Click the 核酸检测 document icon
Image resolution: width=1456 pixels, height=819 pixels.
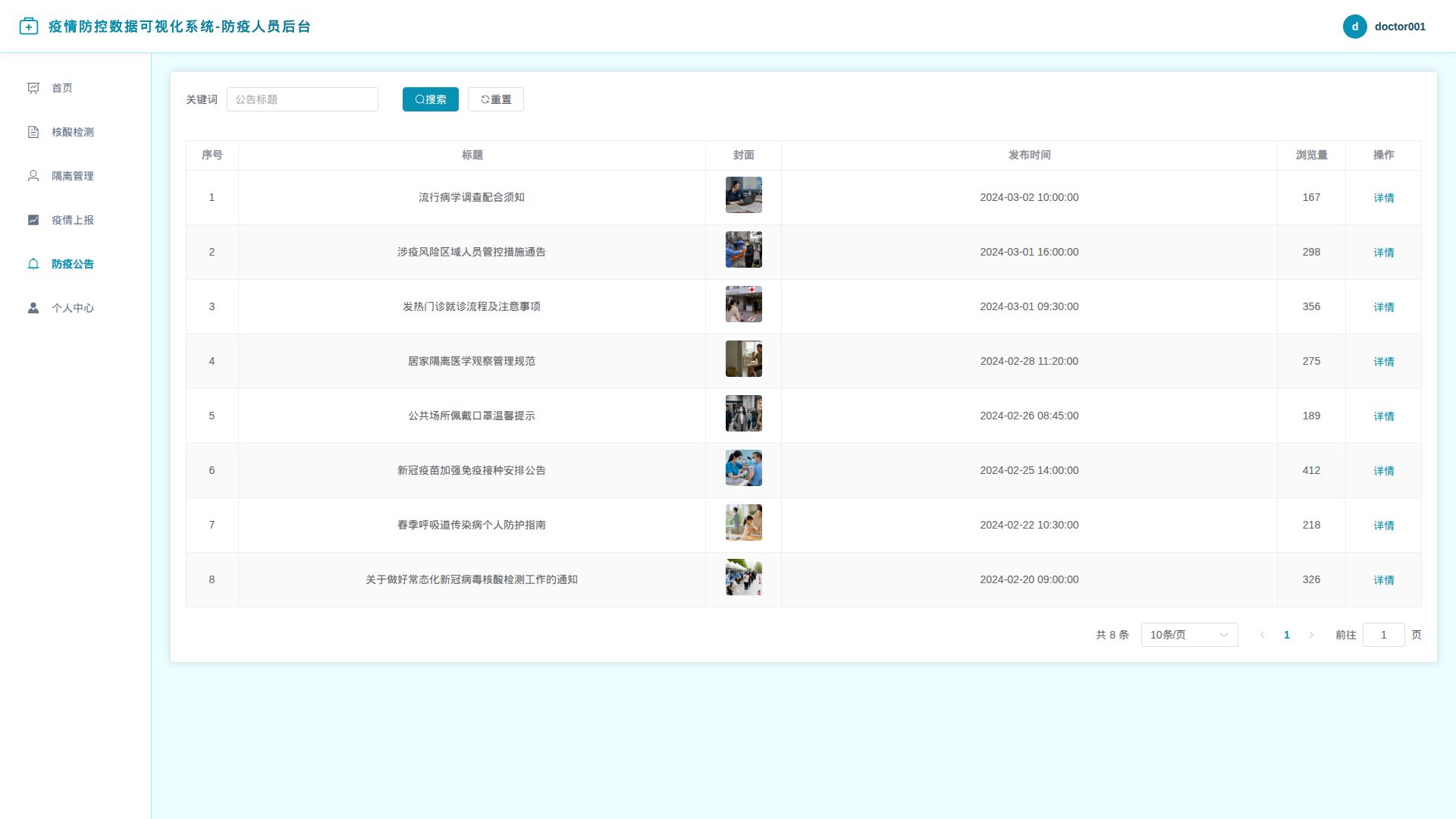pyautogui.click(x=33, y=132)
